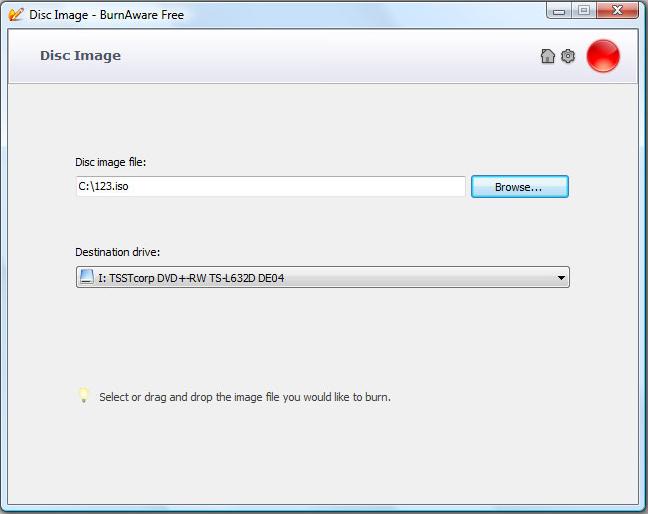Open the Destination drive dropdown
Image resolution: width=648 pixels, height=514 pixels.
point(322,277)
